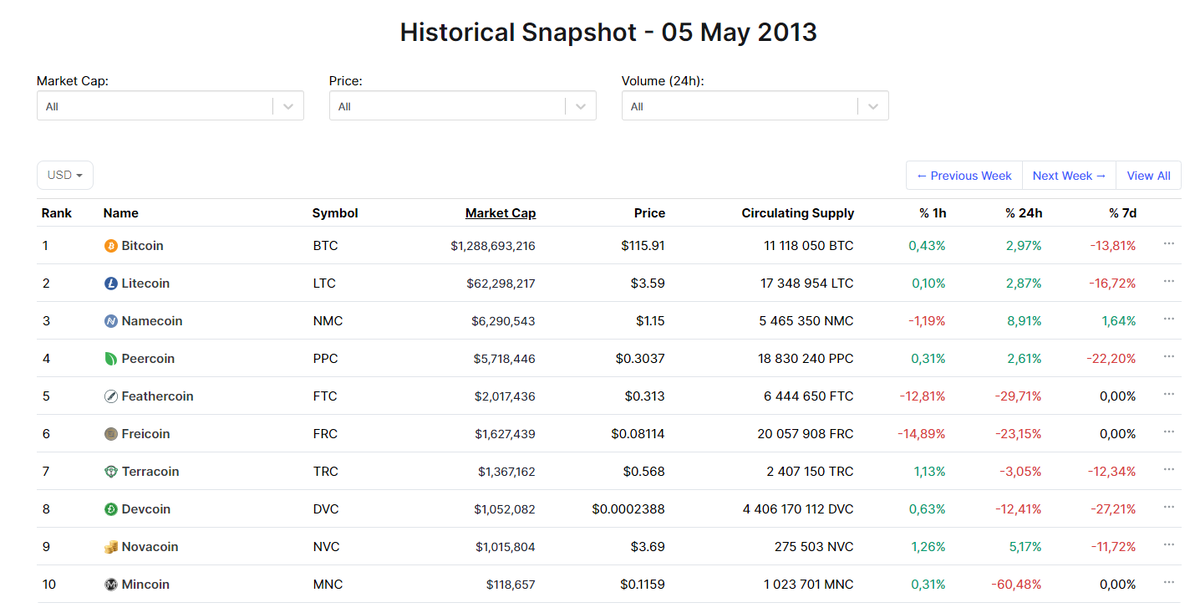Click the Peercoin leaf logo icon
This screenshot has height=613, width=1200.
click(x=111, y=359)
